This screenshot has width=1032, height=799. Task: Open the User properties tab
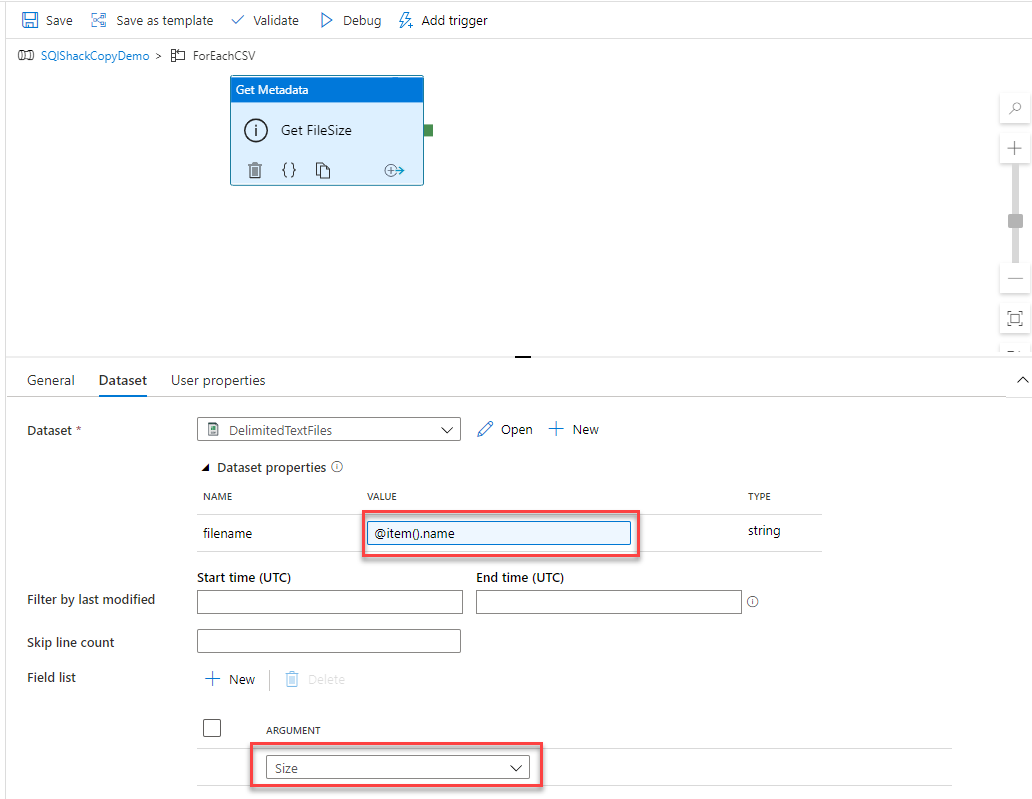[218, 380]
